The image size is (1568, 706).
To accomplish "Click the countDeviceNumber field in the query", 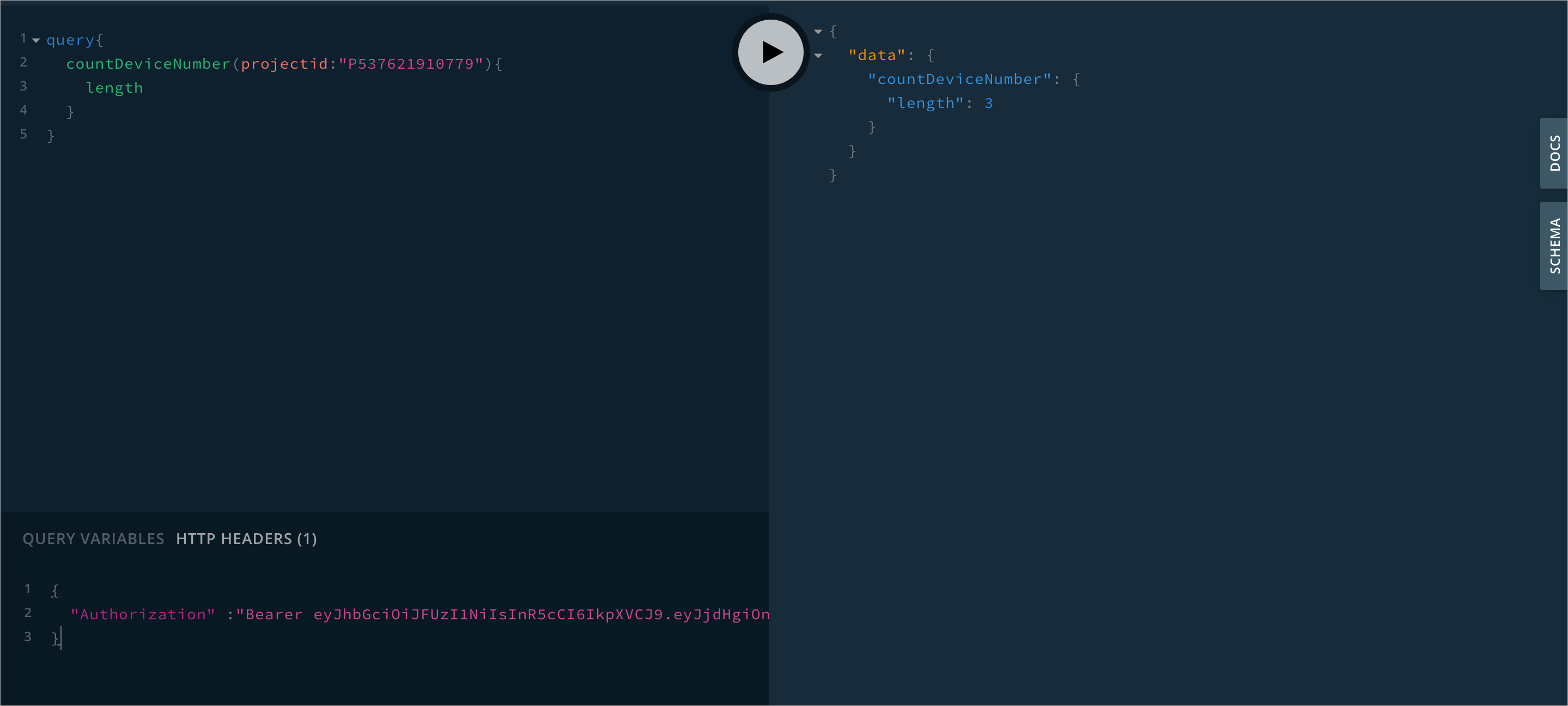I will point(148,64).
